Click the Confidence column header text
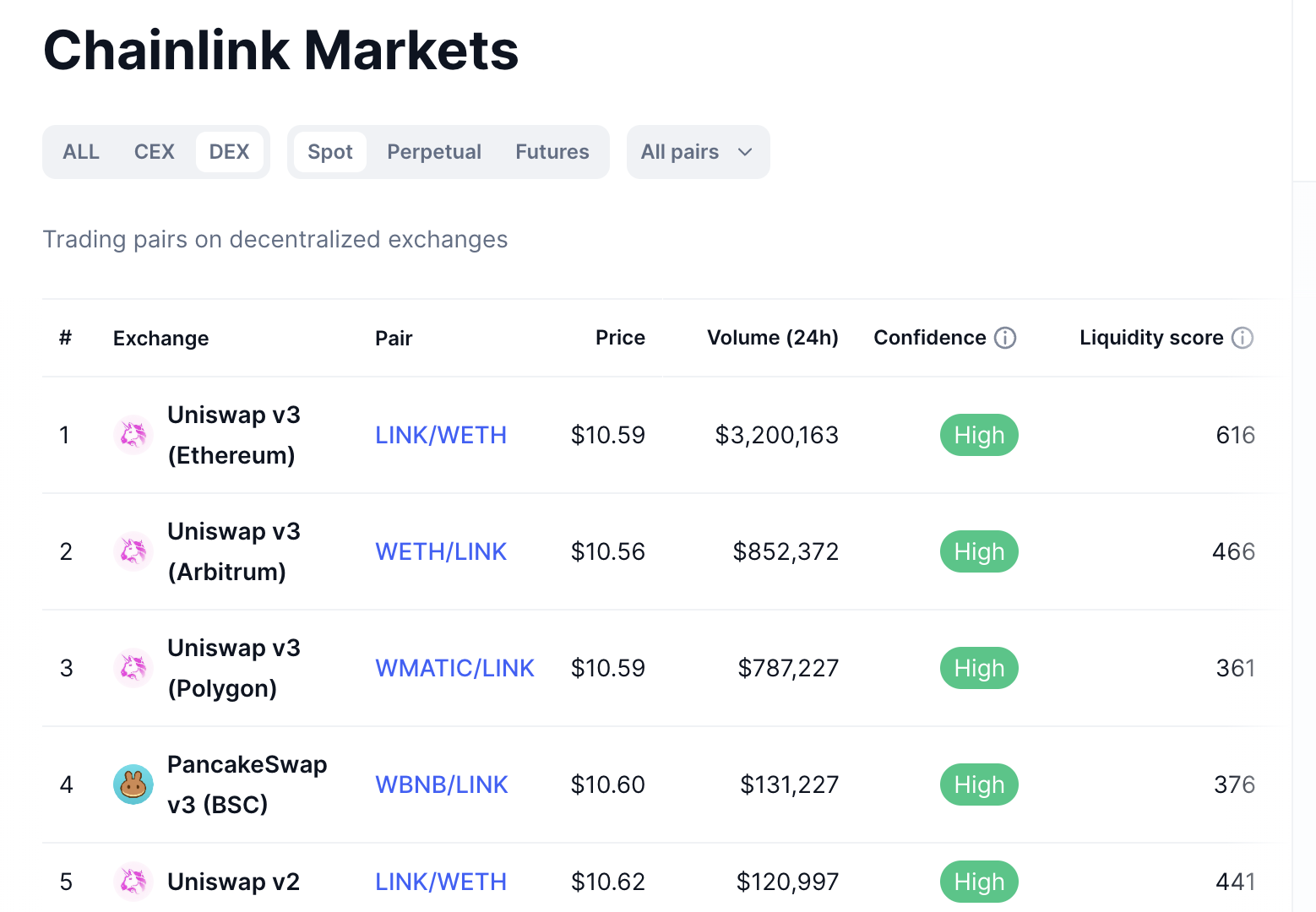The height and width of the screenshot is (912, 1316). (930, 338)
